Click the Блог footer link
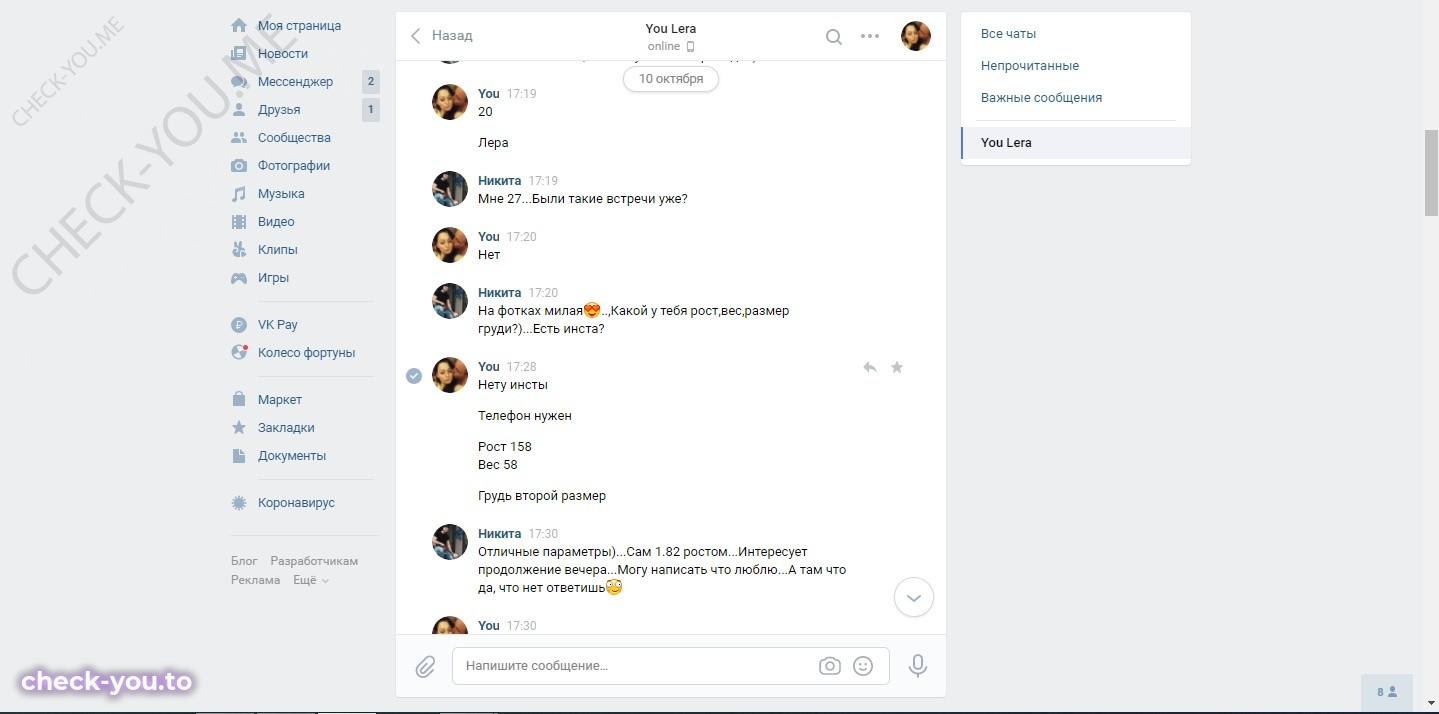 click(x=244, y=561)
